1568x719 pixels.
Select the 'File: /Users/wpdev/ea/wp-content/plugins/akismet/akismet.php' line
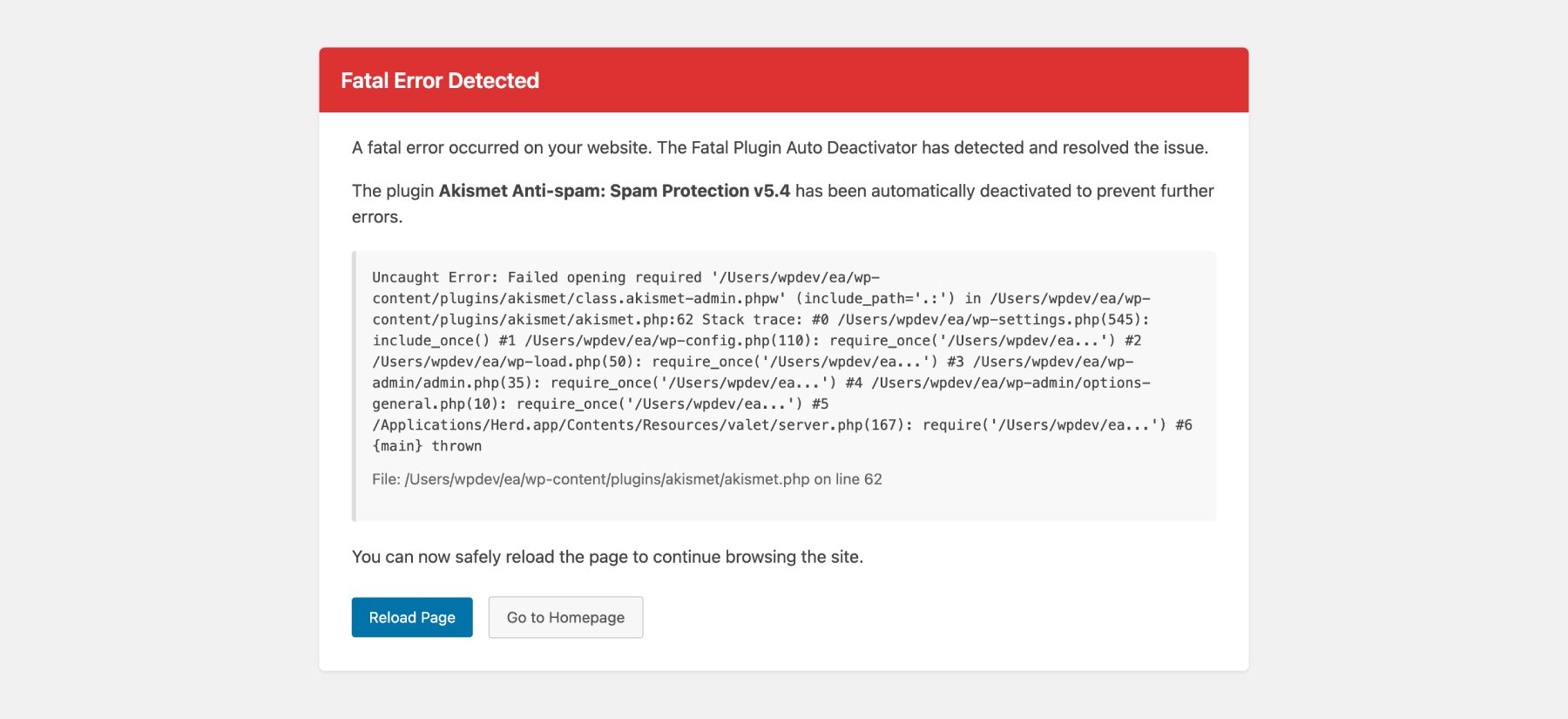[x=627, y=479]
